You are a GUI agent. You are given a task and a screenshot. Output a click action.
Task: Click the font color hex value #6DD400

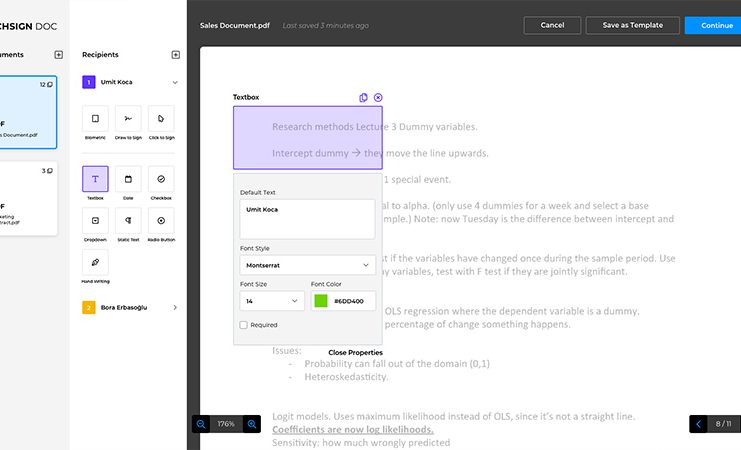click(x=349, y=301)
